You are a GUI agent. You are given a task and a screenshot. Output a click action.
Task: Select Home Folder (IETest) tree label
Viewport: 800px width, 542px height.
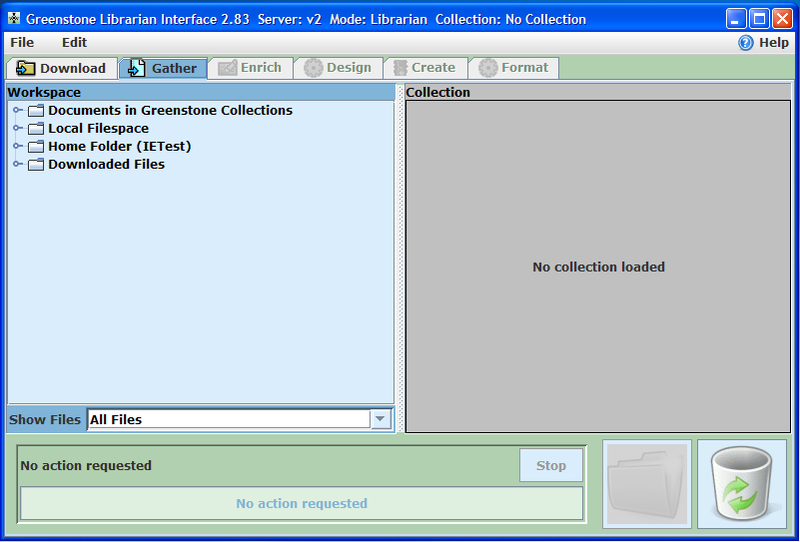pyautogui.click(x=119, y=147)
